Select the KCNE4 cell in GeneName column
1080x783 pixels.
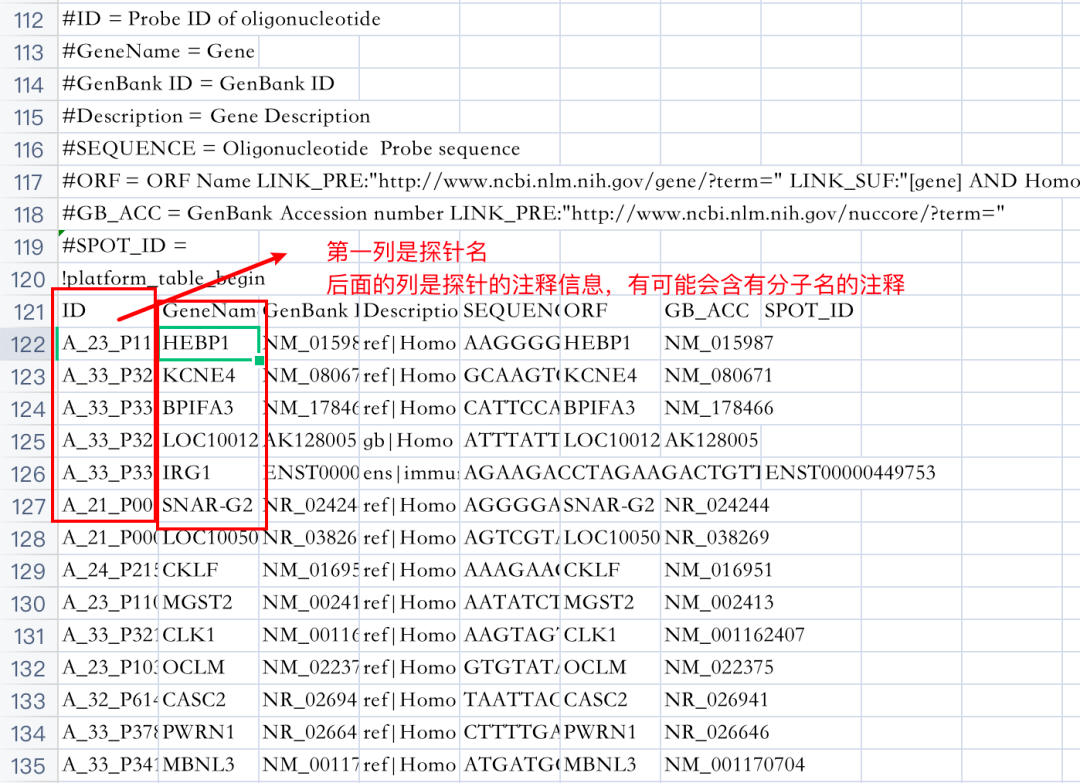[x=209, y=376]
